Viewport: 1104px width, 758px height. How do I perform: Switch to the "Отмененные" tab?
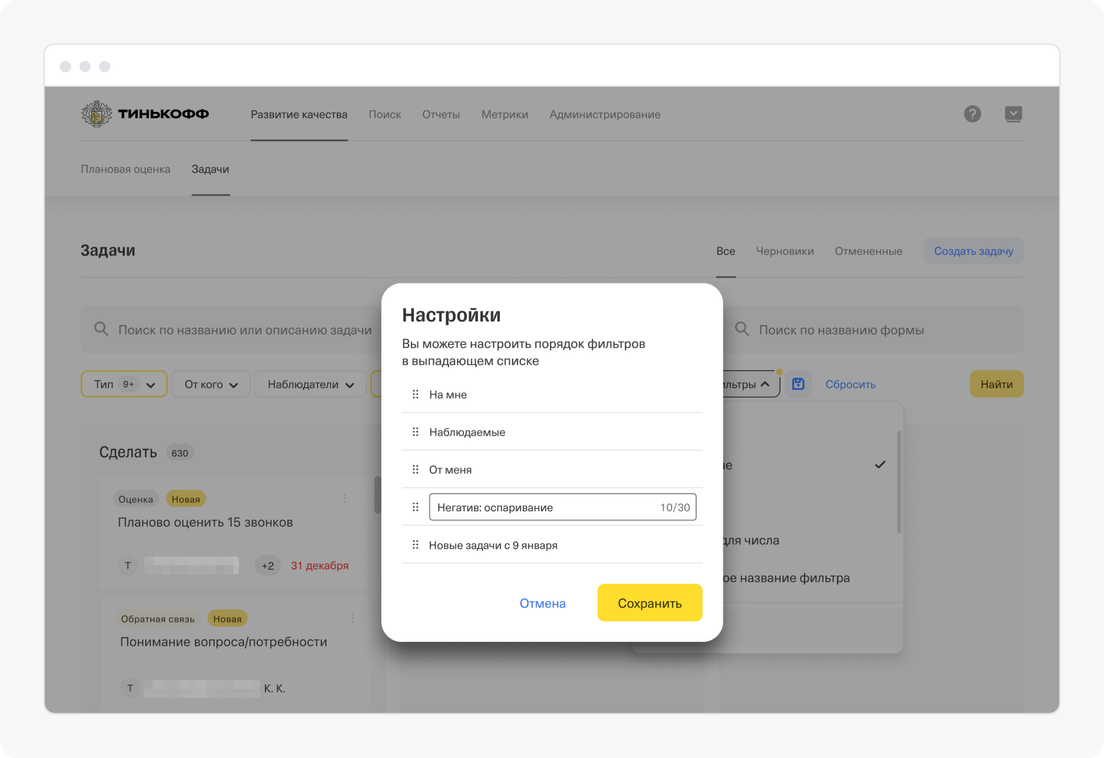868,251
